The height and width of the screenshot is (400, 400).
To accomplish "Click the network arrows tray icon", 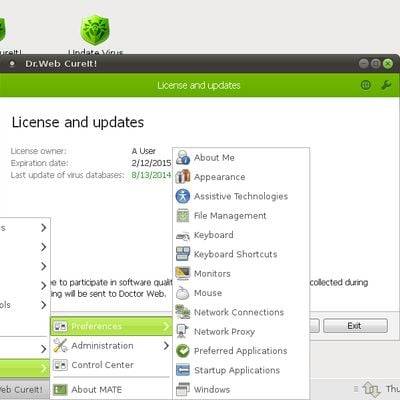I will tap(371, 389).
